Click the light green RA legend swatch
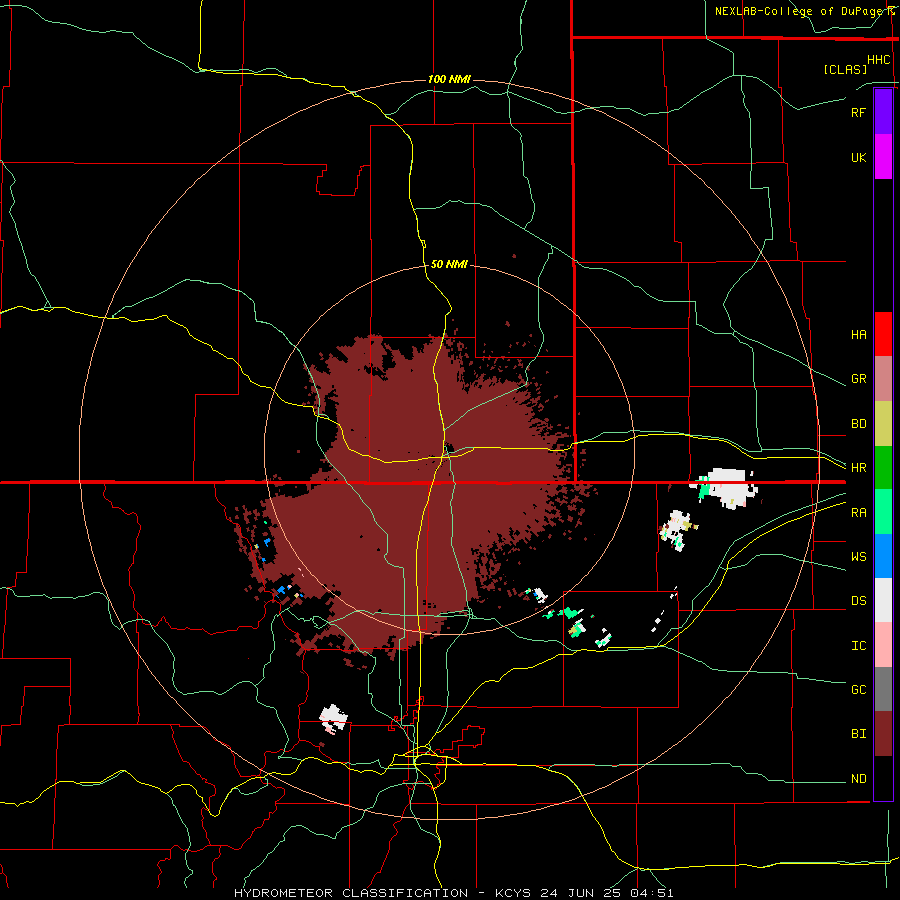 883,512
